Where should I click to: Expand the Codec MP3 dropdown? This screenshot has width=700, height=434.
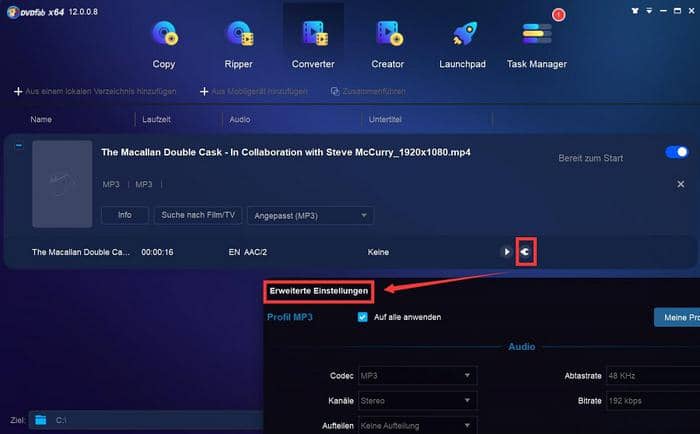click(x=416, y=376)
